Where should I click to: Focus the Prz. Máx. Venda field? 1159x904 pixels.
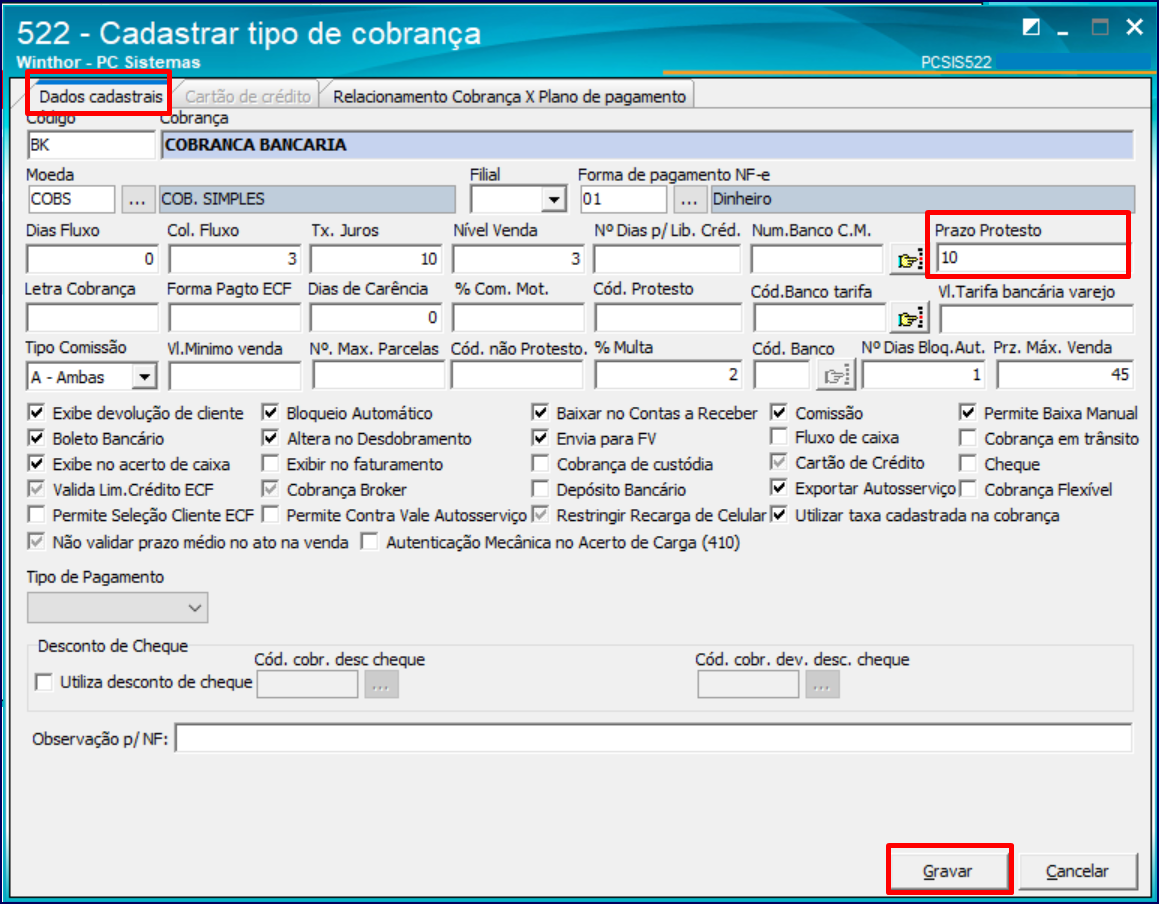pos(1065,375)
